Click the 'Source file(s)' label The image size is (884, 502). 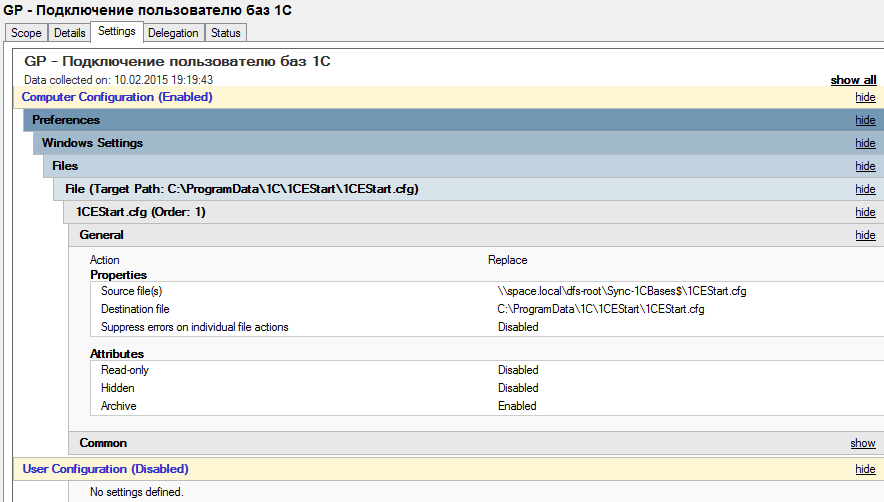click(131, 291)
